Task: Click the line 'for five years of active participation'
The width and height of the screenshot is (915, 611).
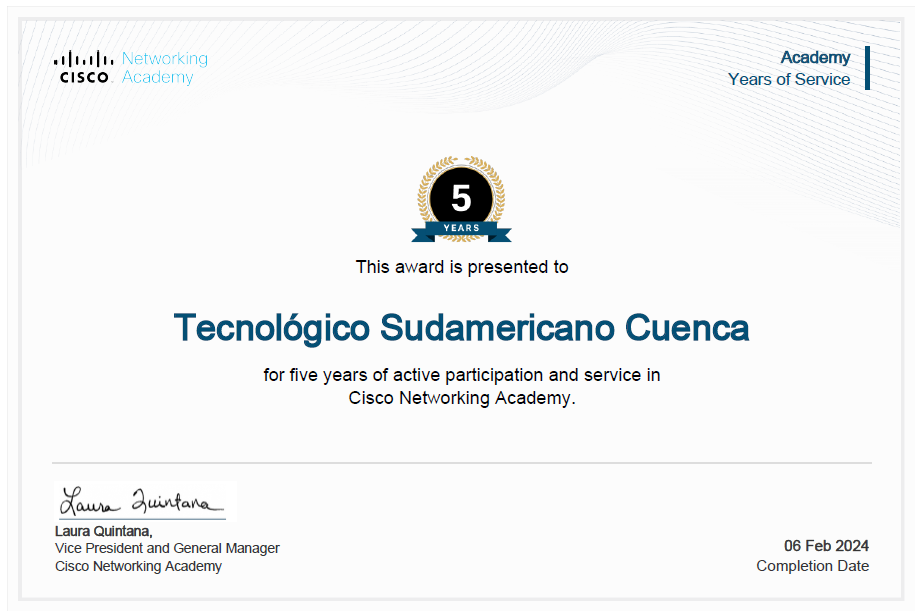Action: point(462,375)
